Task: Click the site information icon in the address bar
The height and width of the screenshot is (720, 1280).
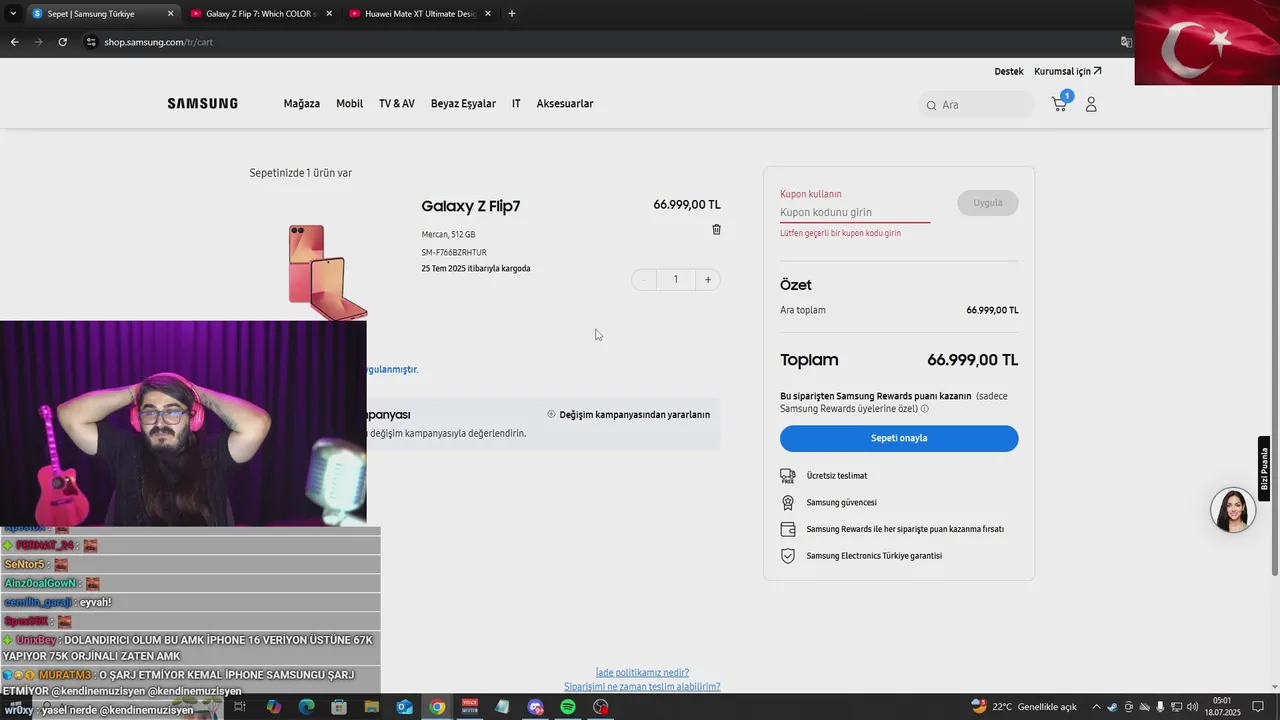Action: [x=91, y=42]
